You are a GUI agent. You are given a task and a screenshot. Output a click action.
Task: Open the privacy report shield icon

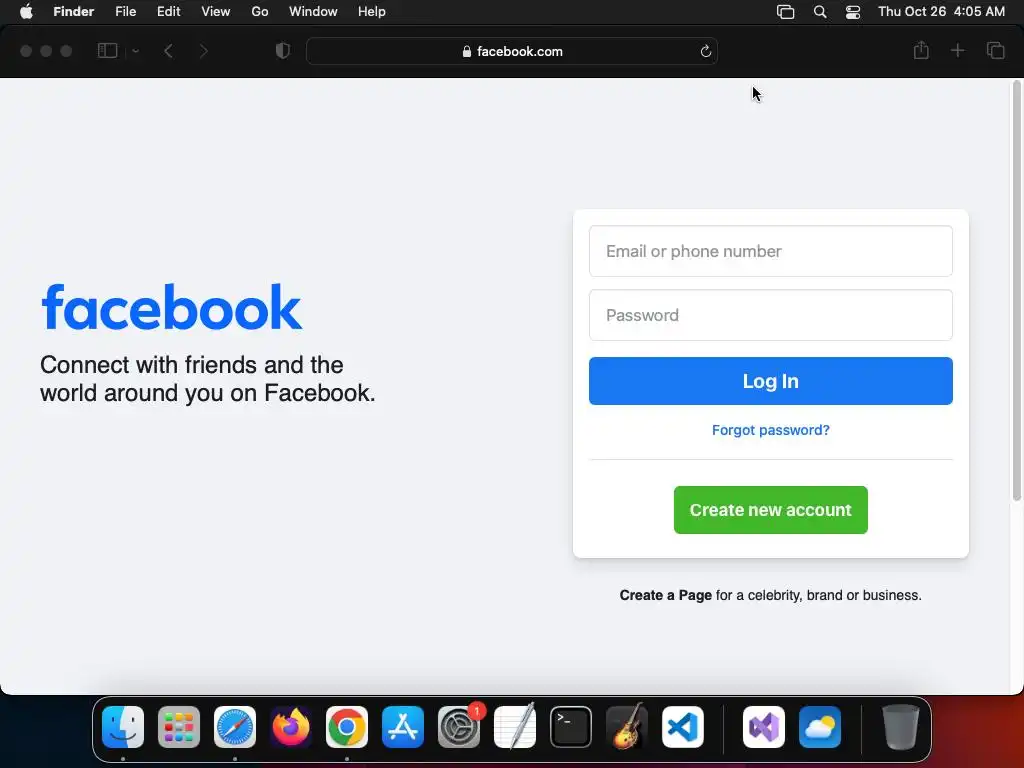point(283,51)
